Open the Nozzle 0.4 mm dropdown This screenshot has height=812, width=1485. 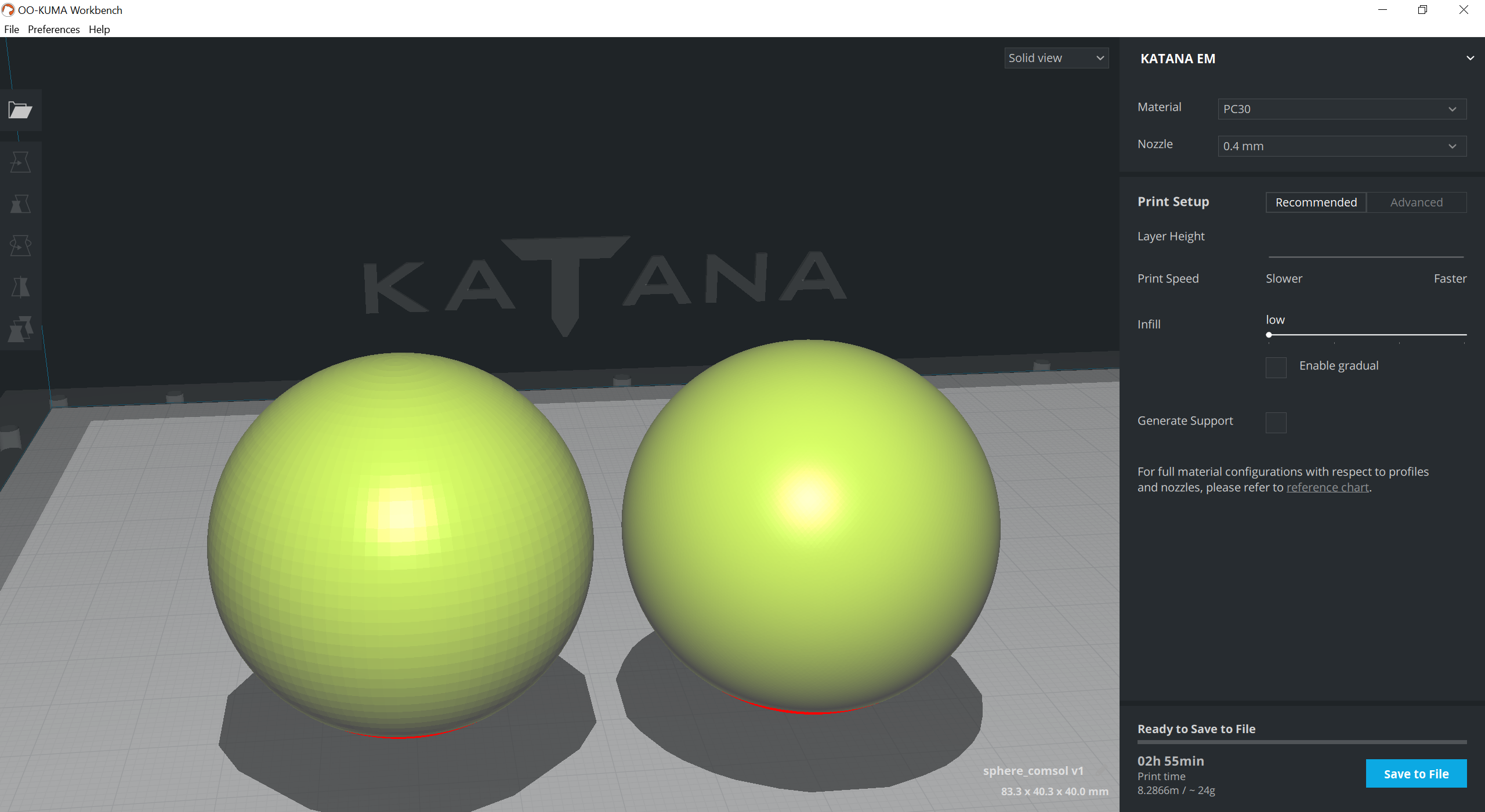(1342, 146)
